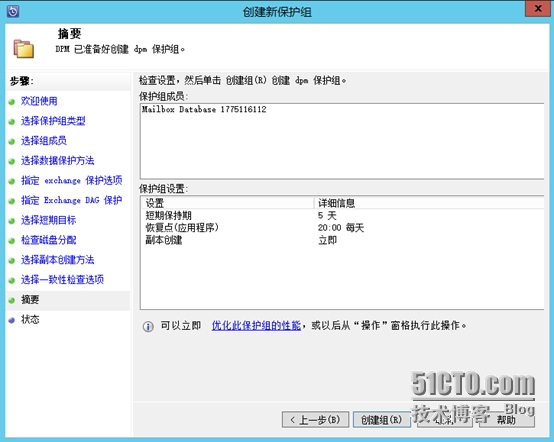
Task: Select the 副本创建 settings row
Action: click(342, 240)
